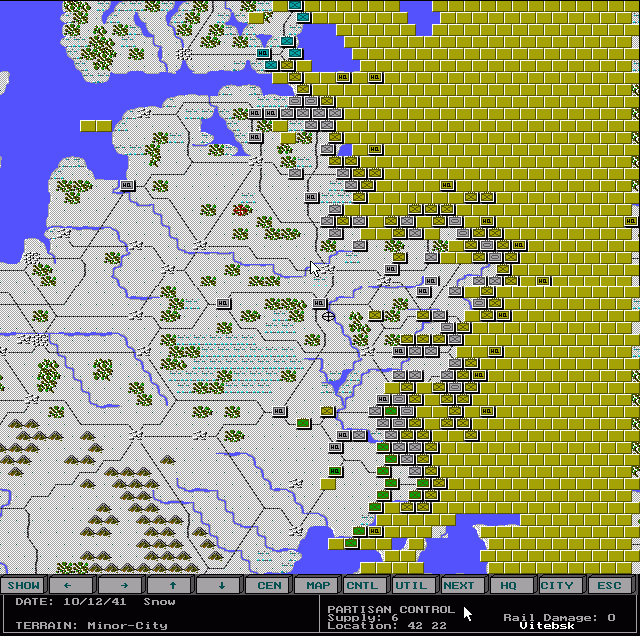Screen dimensions: 640x636
Task: Select the red-highlighted city marker in the forest
Action: (x=240, y=210)
